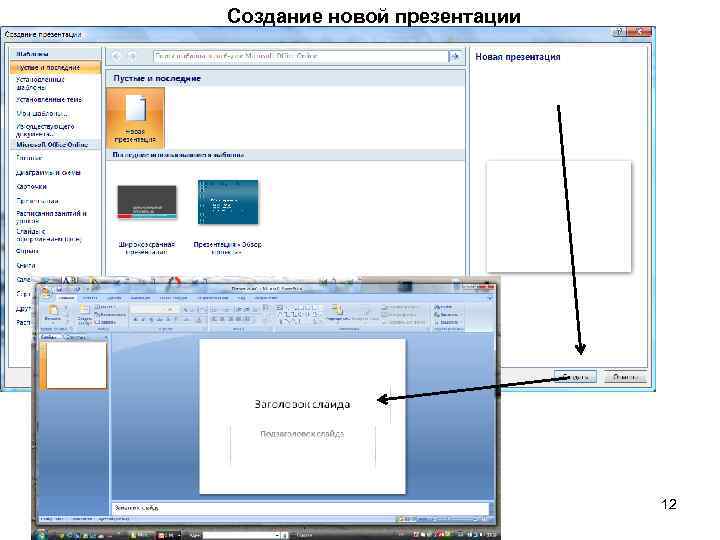720x540 pixels.
Task: Click the Microsoft Office Online search field
Action: [x=301, y=56]
